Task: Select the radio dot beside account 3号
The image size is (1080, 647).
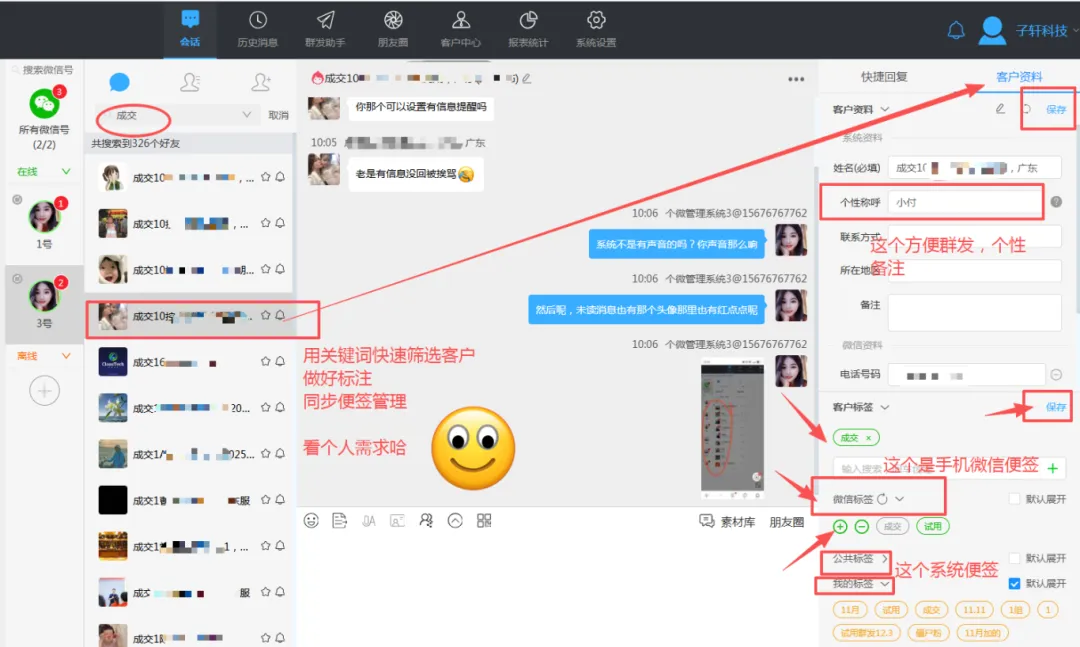Action: (x=17, y=279)
